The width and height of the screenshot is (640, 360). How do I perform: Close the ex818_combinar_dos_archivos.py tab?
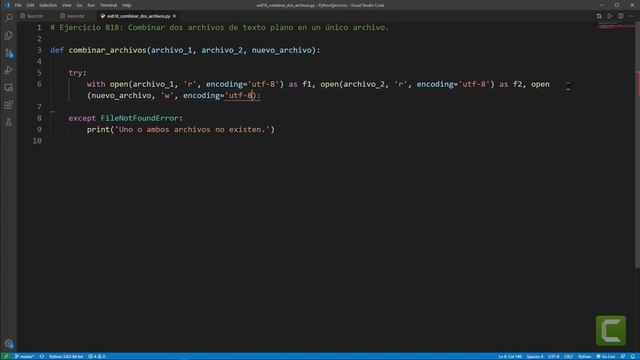coord(174,16)
